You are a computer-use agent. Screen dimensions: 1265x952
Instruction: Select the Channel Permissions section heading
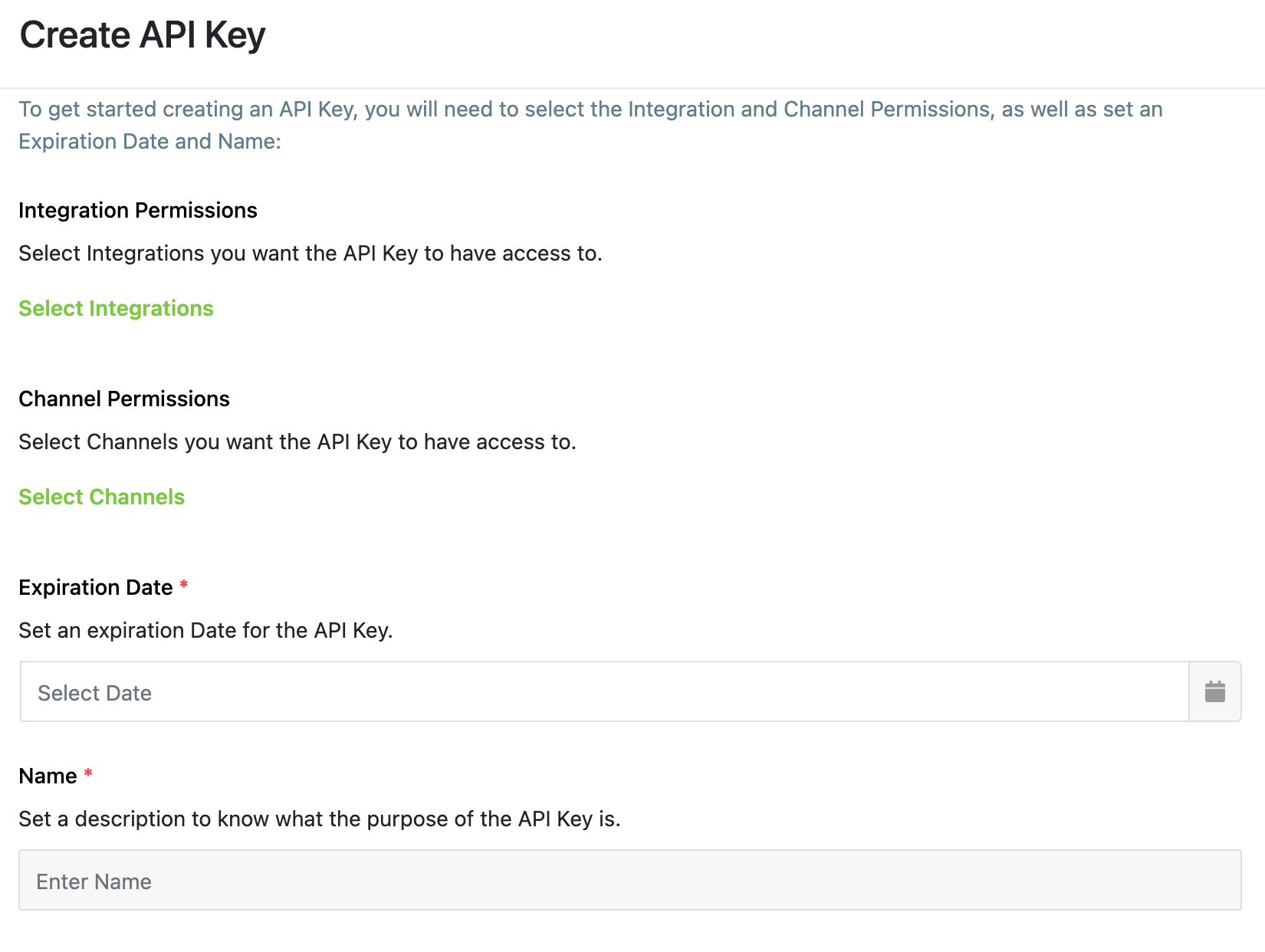pos(124,399)
